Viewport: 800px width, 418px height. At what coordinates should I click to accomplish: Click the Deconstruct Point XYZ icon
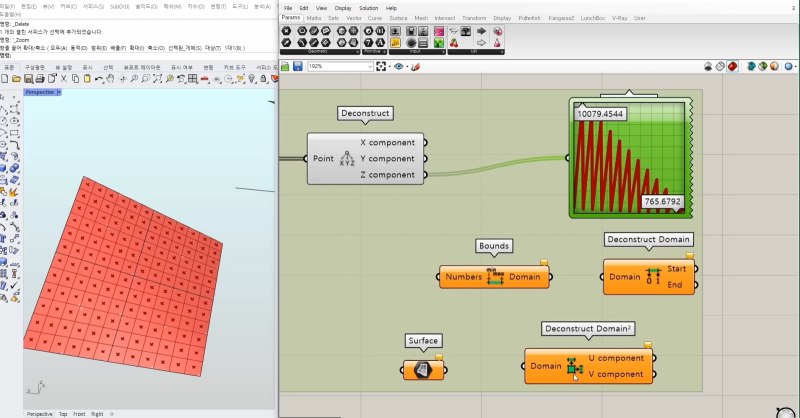click(x=347, y=159)
